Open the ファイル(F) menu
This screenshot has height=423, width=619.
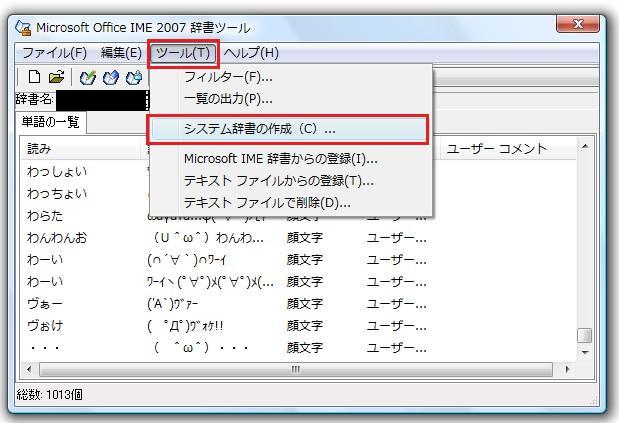(x=54, y=53)
